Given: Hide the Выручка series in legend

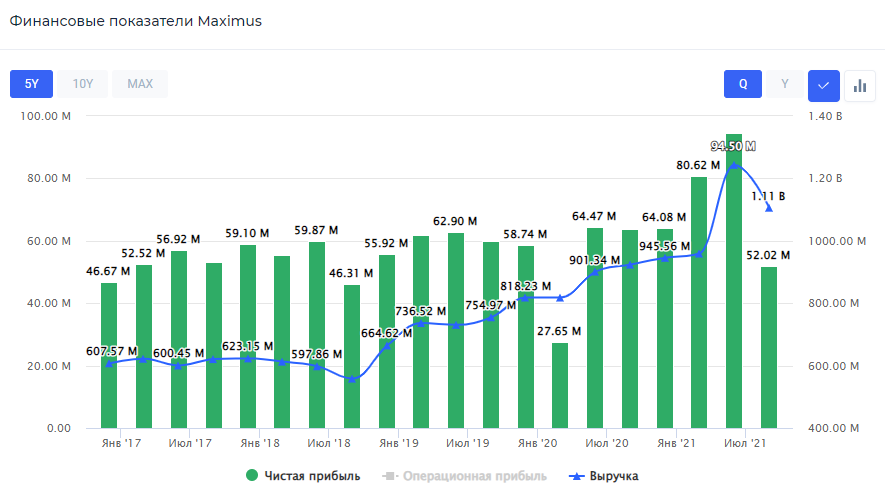Looking at the screenshot, I should click(x=603, y=476).
